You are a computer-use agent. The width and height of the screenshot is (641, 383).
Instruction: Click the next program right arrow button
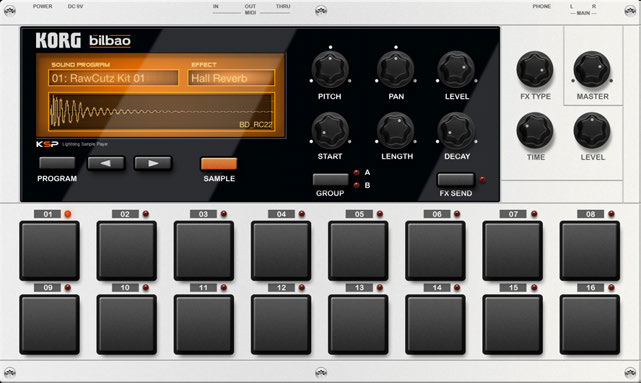pos(153,163)
